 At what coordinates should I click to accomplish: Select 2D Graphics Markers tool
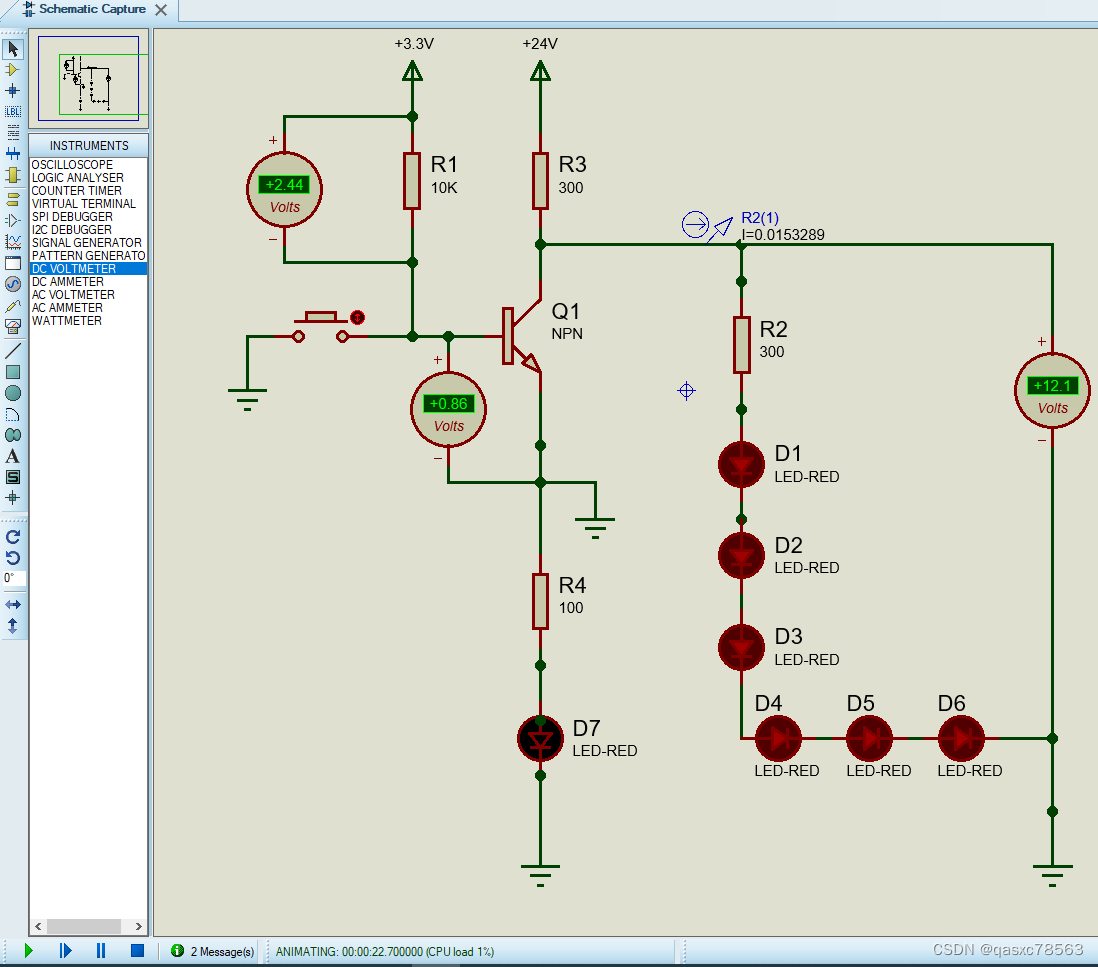(x=13, y=498)
